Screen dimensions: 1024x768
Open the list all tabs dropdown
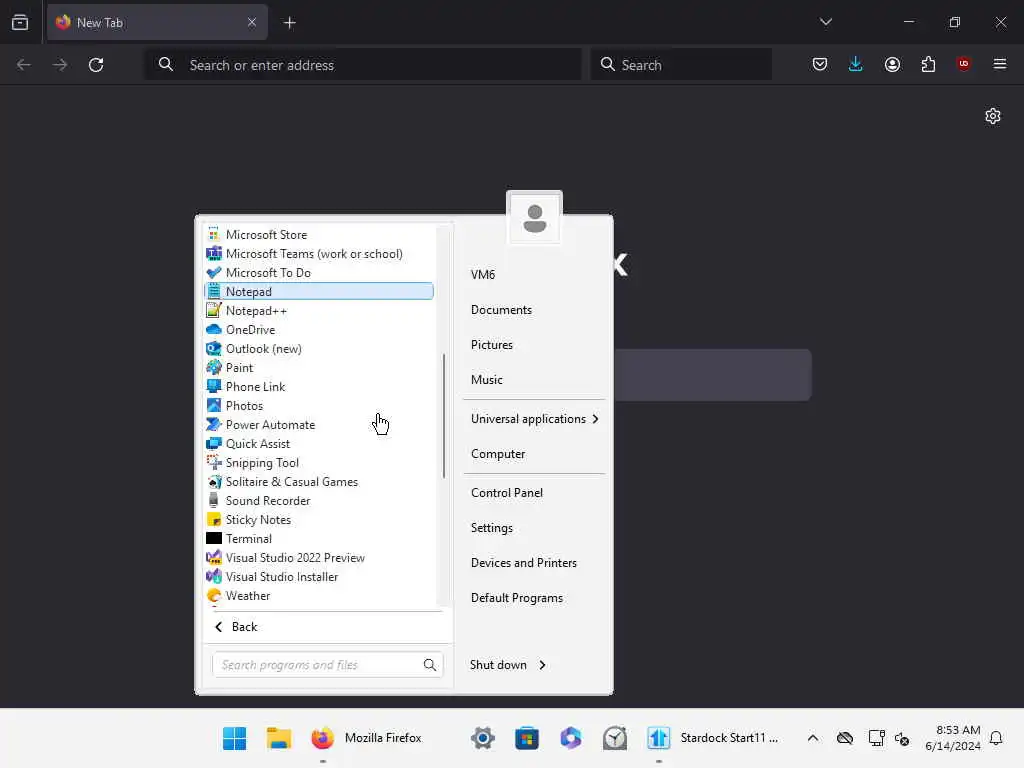(825, 22)
